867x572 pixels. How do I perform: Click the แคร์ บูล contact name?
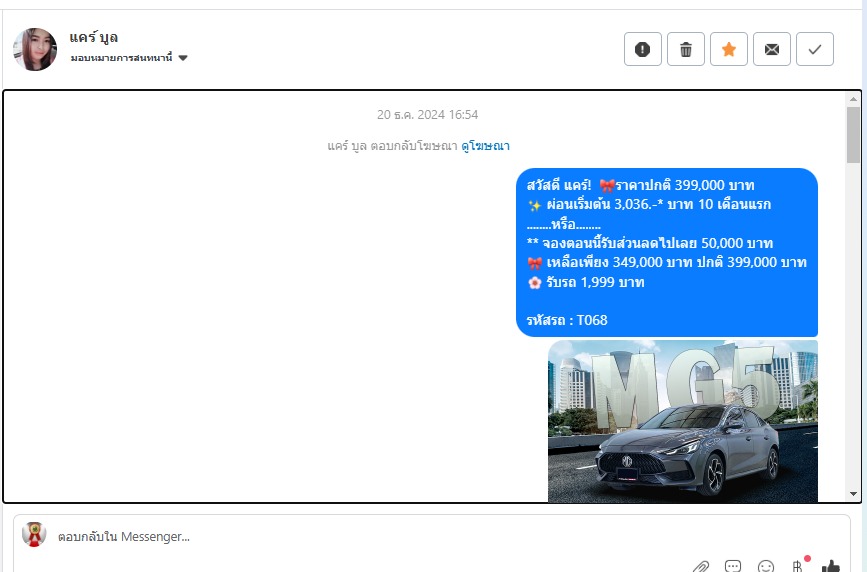(93, 37)
